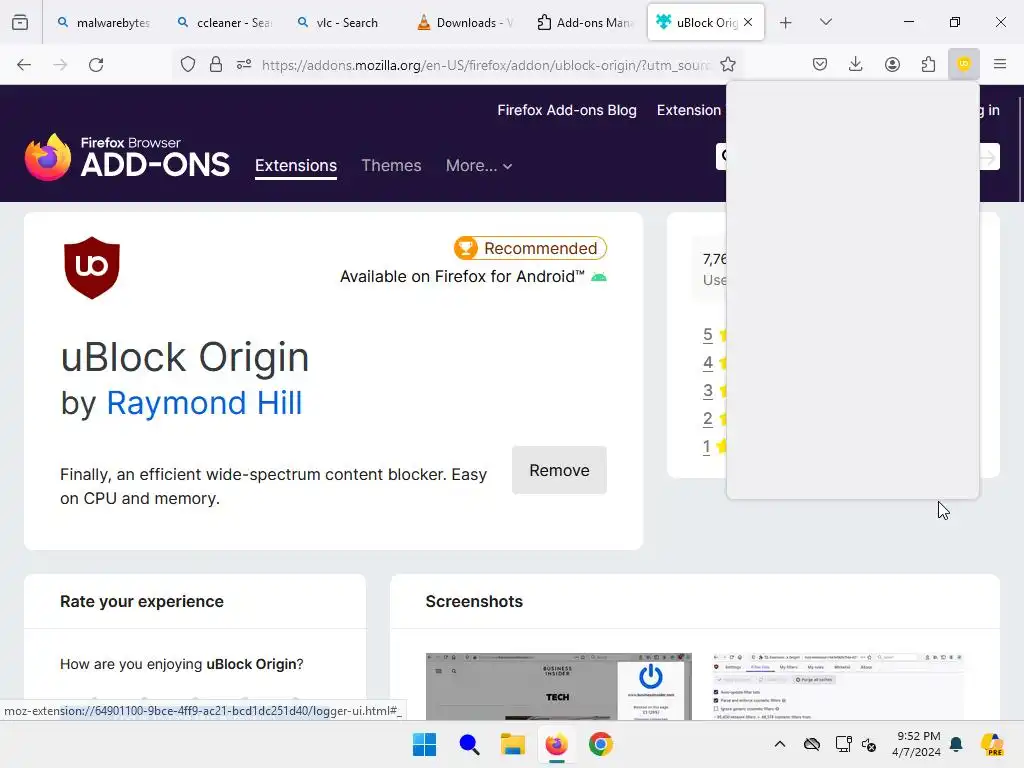Open the Windows Start menu
The height and width of the screenshot is (768, 1024).
(424, 744)
